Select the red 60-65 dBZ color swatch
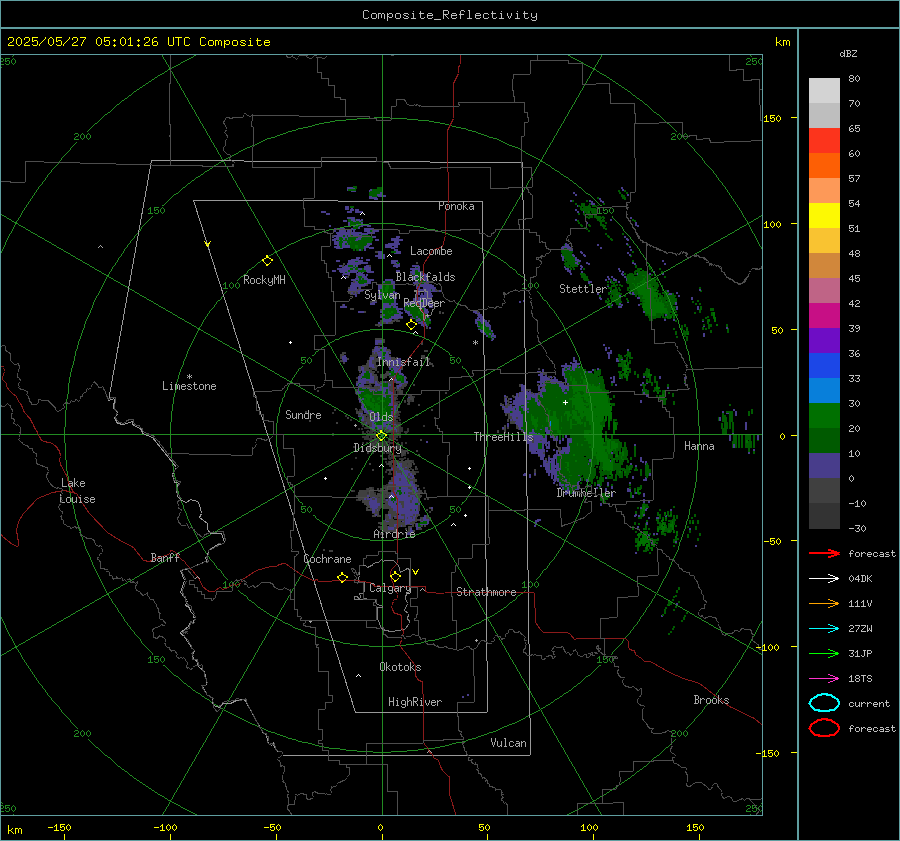This screenshot has height=841, width=900. 824,141
